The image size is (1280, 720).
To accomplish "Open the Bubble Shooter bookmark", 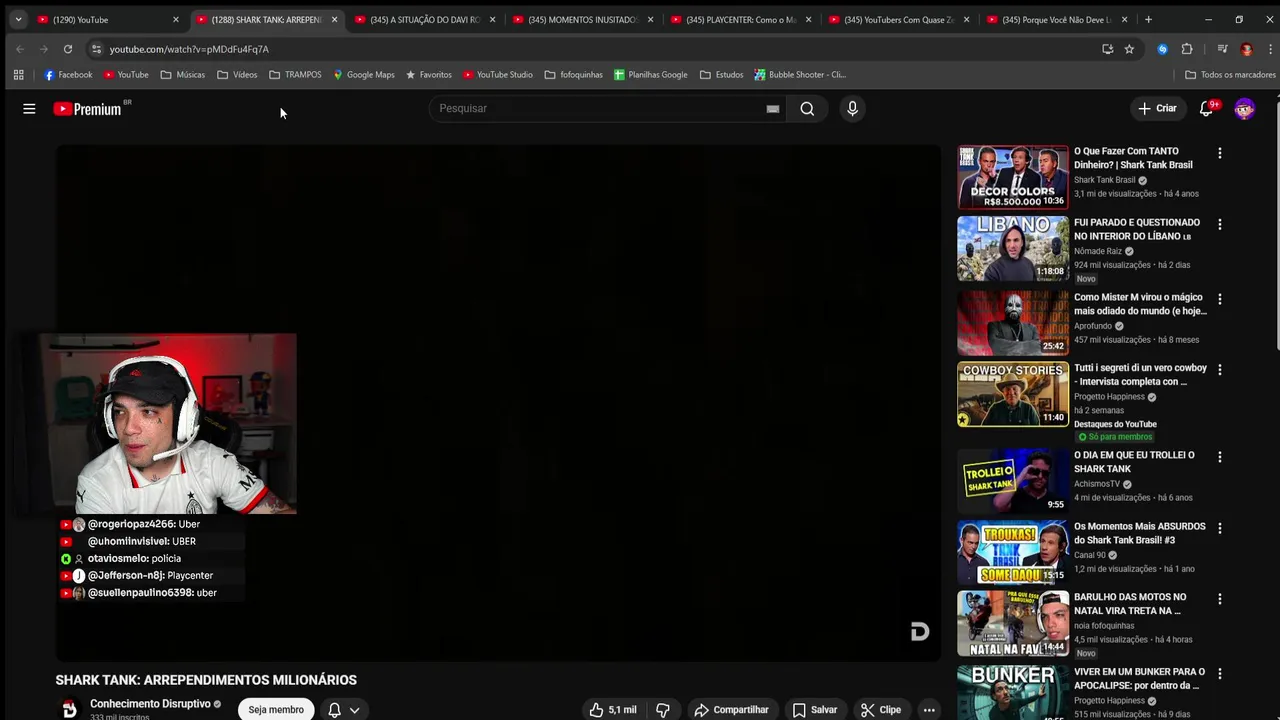I will (x=800, y=74).
